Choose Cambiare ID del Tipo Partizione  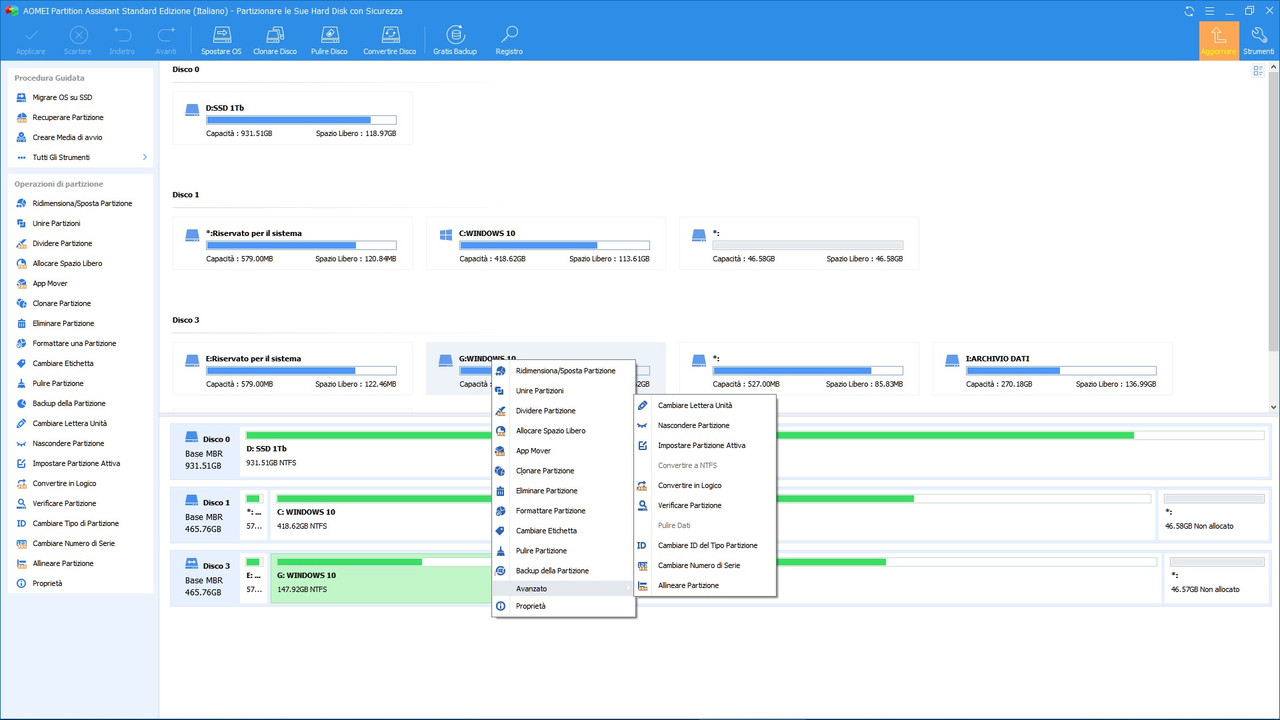705,545
